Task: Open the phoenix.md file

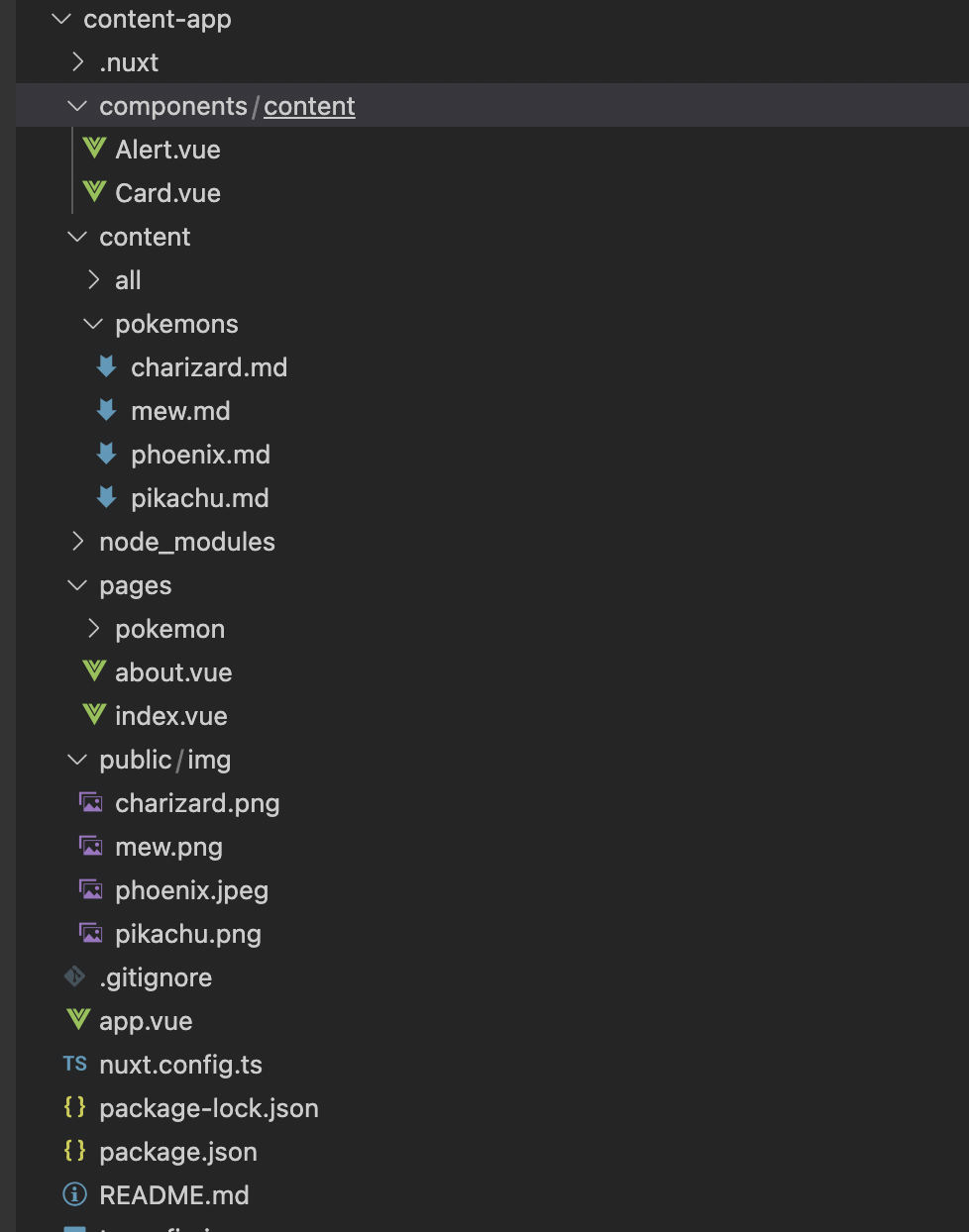Action: 200,455
